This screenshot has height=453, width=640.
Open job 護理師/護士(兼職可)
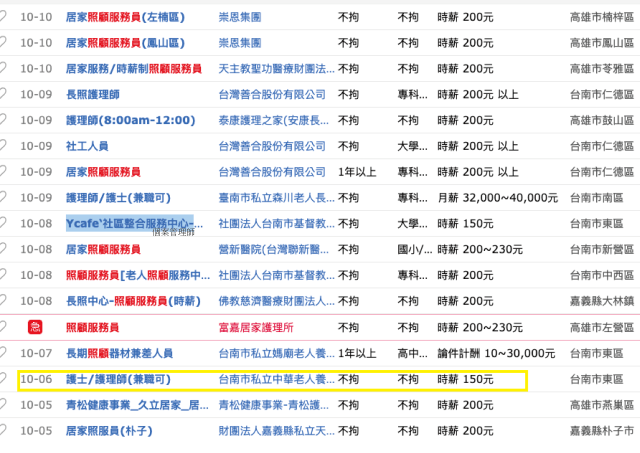pos(118,198)
